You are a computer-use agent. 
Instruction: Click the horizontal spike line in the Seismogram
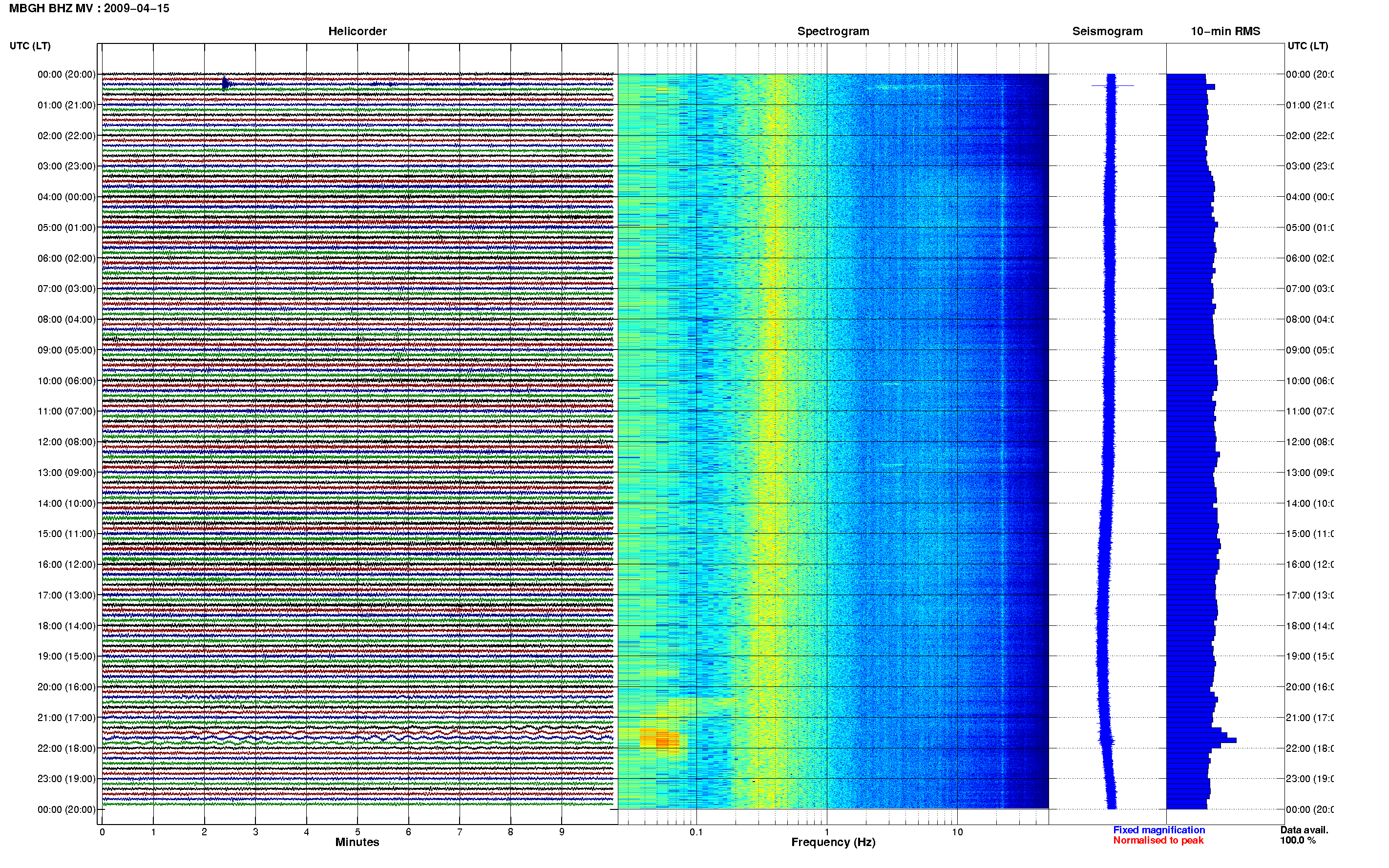(x=1112, y=85)
